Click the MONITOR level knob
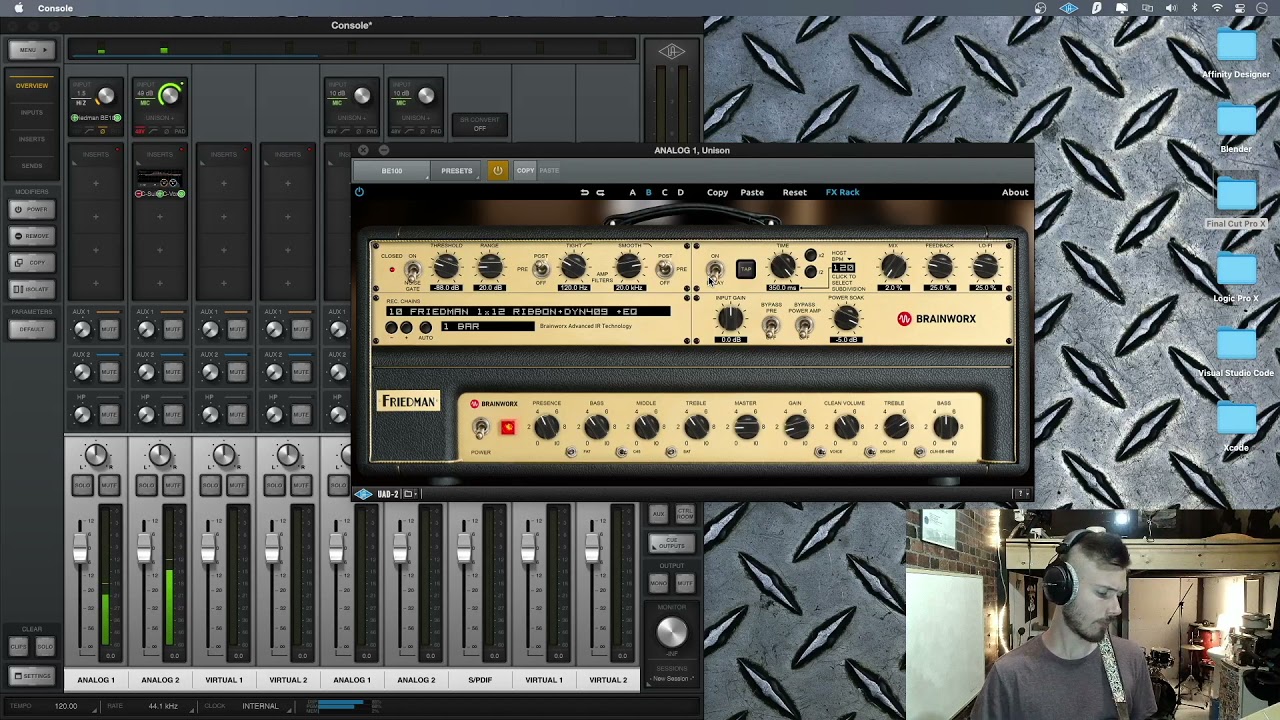This screenshot has height=720, width=1280. pyautogui.click(x=672, y=632)
